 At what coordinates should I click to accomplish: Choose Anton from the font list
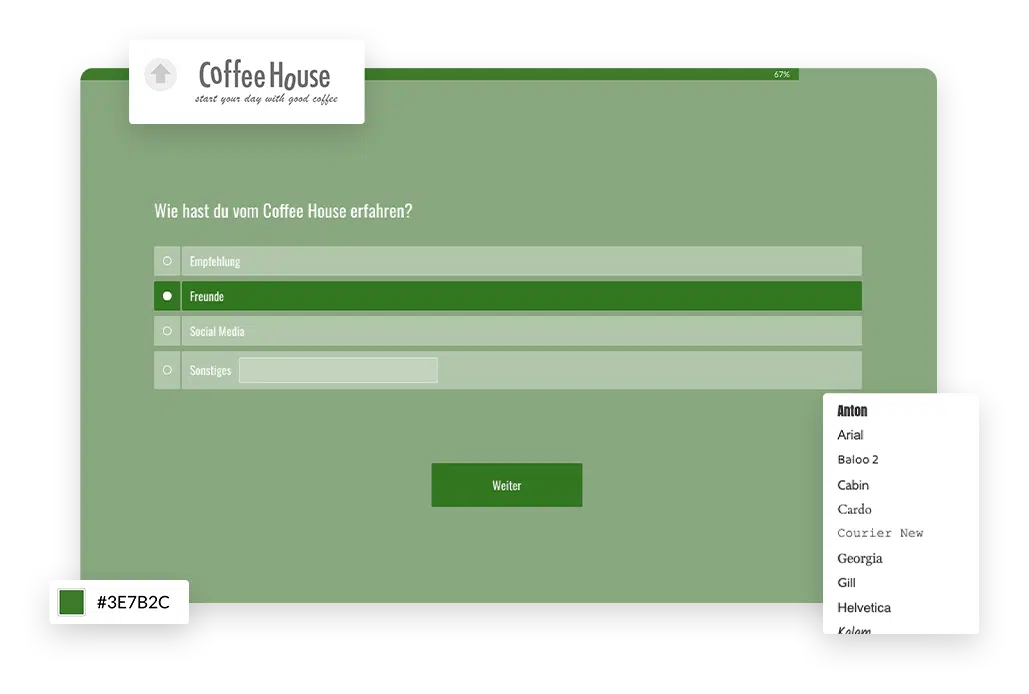[x=852, y=411]
